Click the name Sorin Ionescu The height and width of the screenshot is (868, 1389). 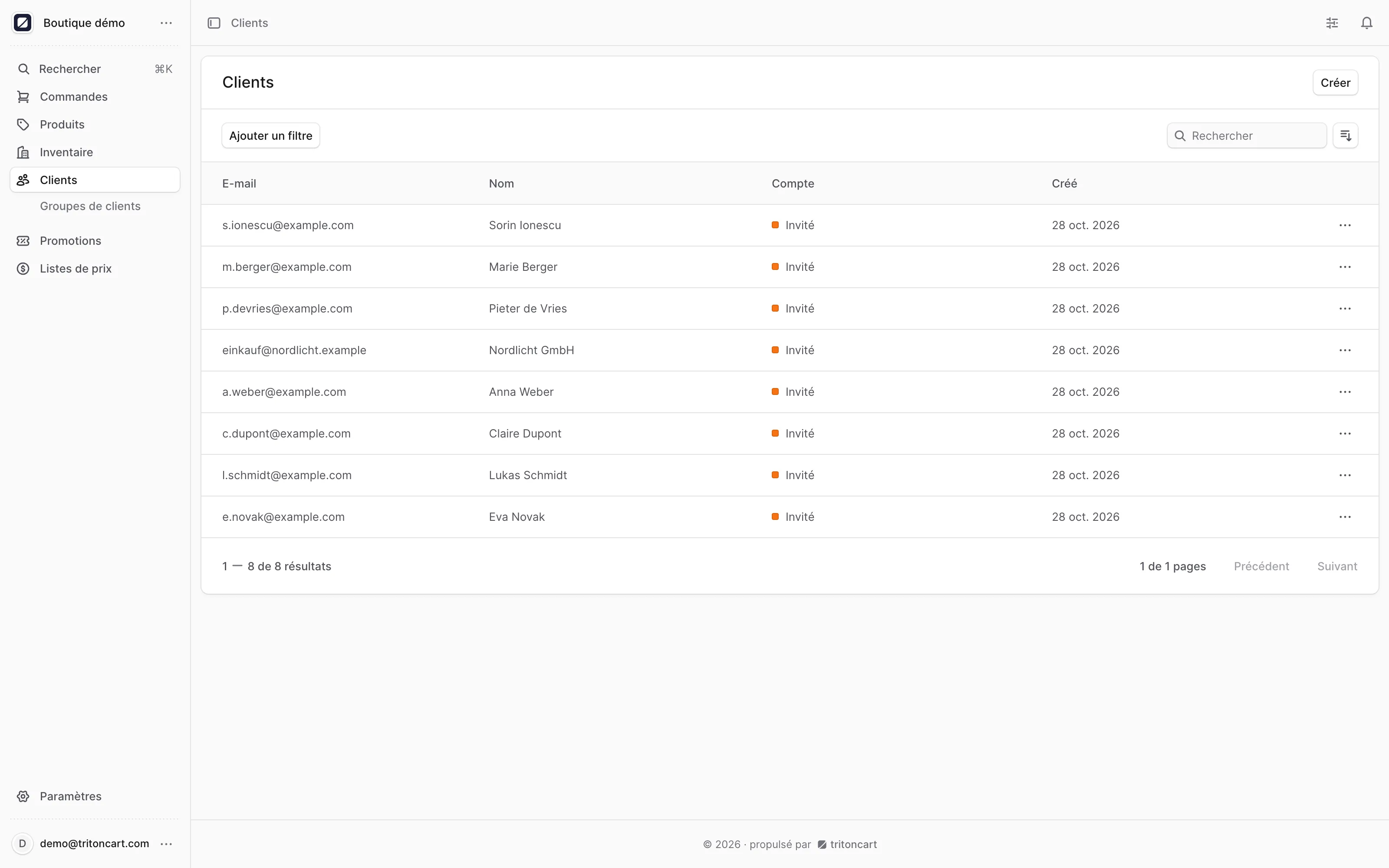pos(525,225)
